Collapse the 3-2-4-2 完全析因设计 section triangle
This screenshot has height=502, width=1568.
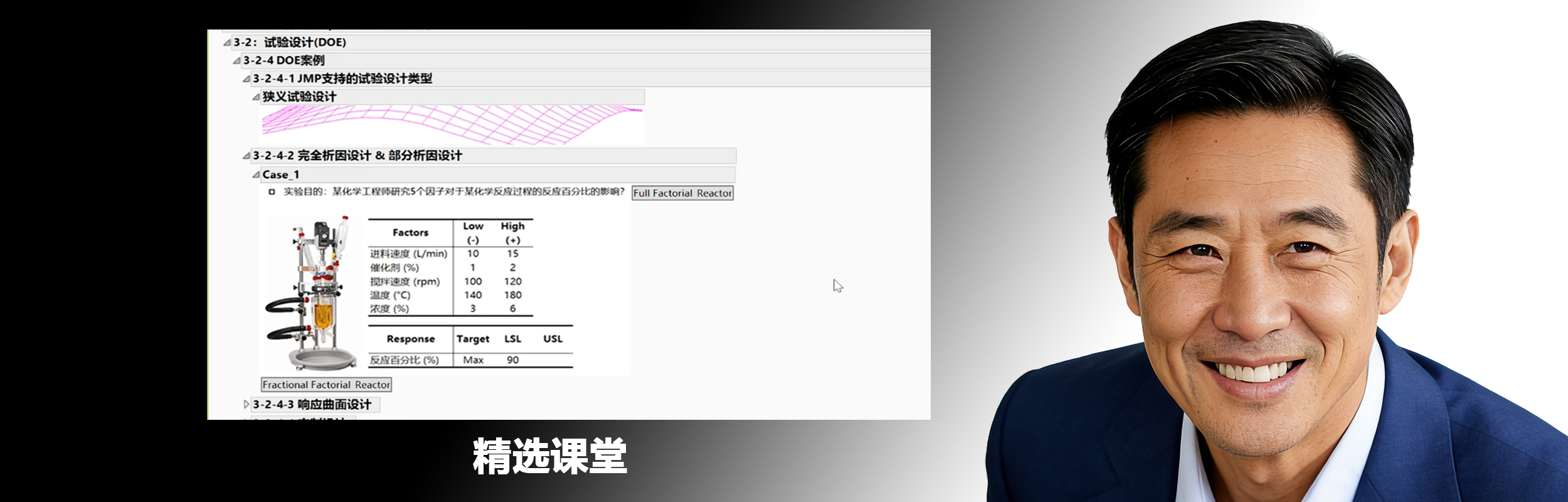click(246, 156)
